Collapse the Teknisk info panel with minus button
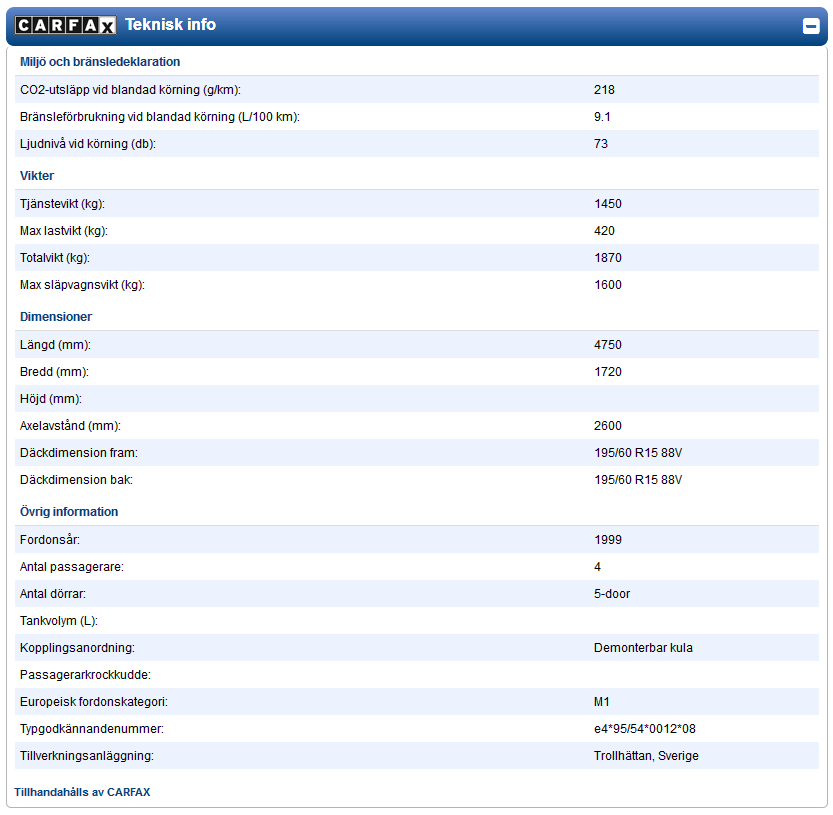The height and width of the screenshot is (815, 833). click(x=811, y=26)
